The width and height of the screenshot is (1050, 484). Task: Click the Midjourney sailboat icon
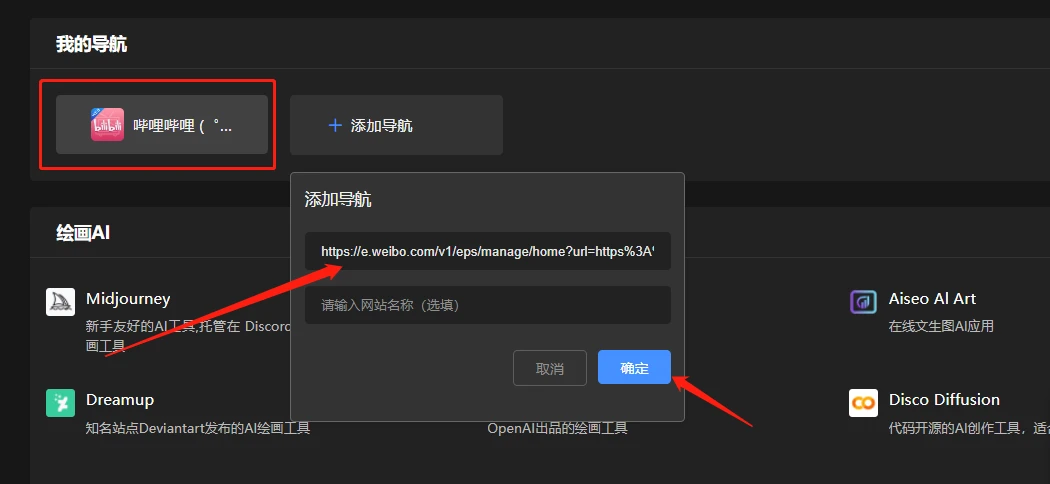tap(60, 302)
